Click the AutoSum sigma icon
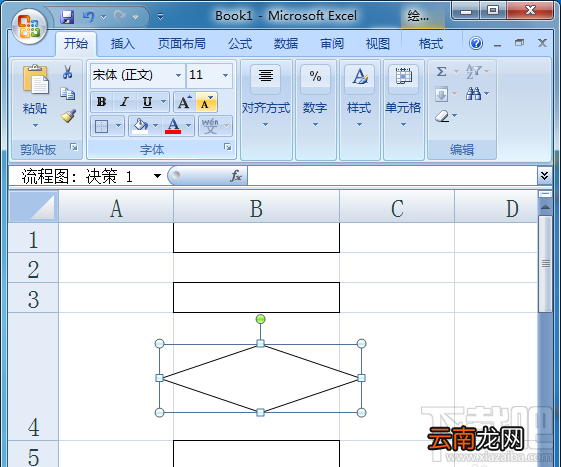This screenshot has height=467, width=561. coord(442,72)
